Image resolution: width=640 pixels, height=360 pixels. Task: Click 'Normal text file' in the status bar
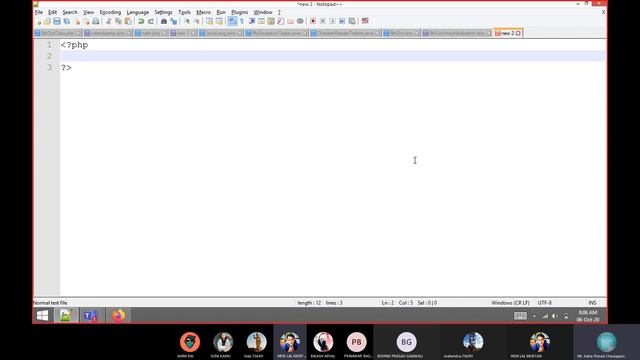(x=50, y=303)
